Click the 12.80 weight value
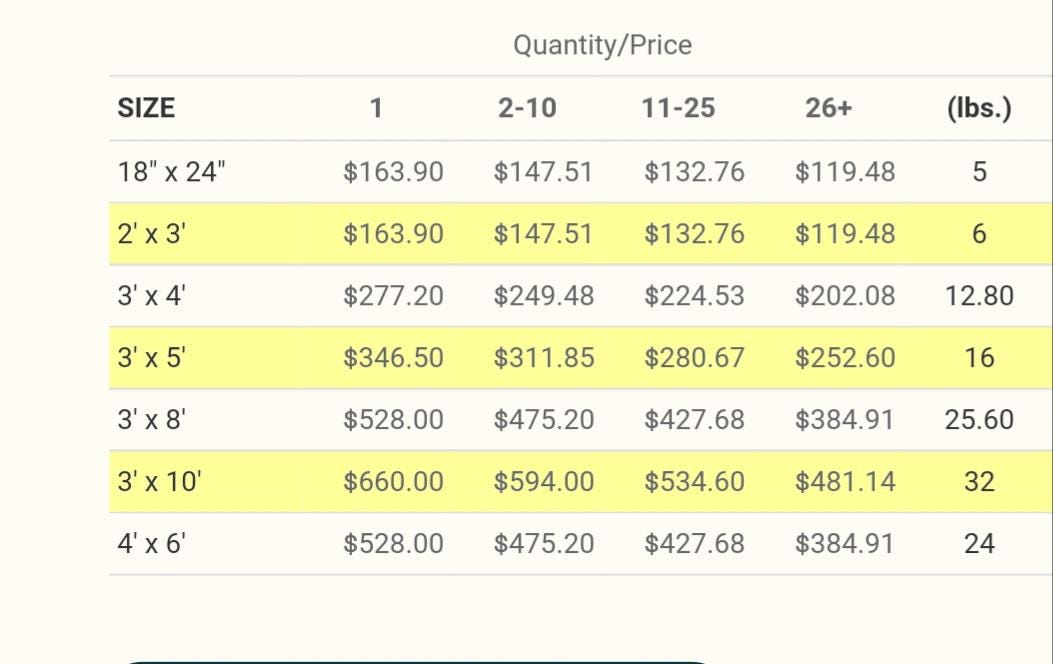 [x=979, y=296]
